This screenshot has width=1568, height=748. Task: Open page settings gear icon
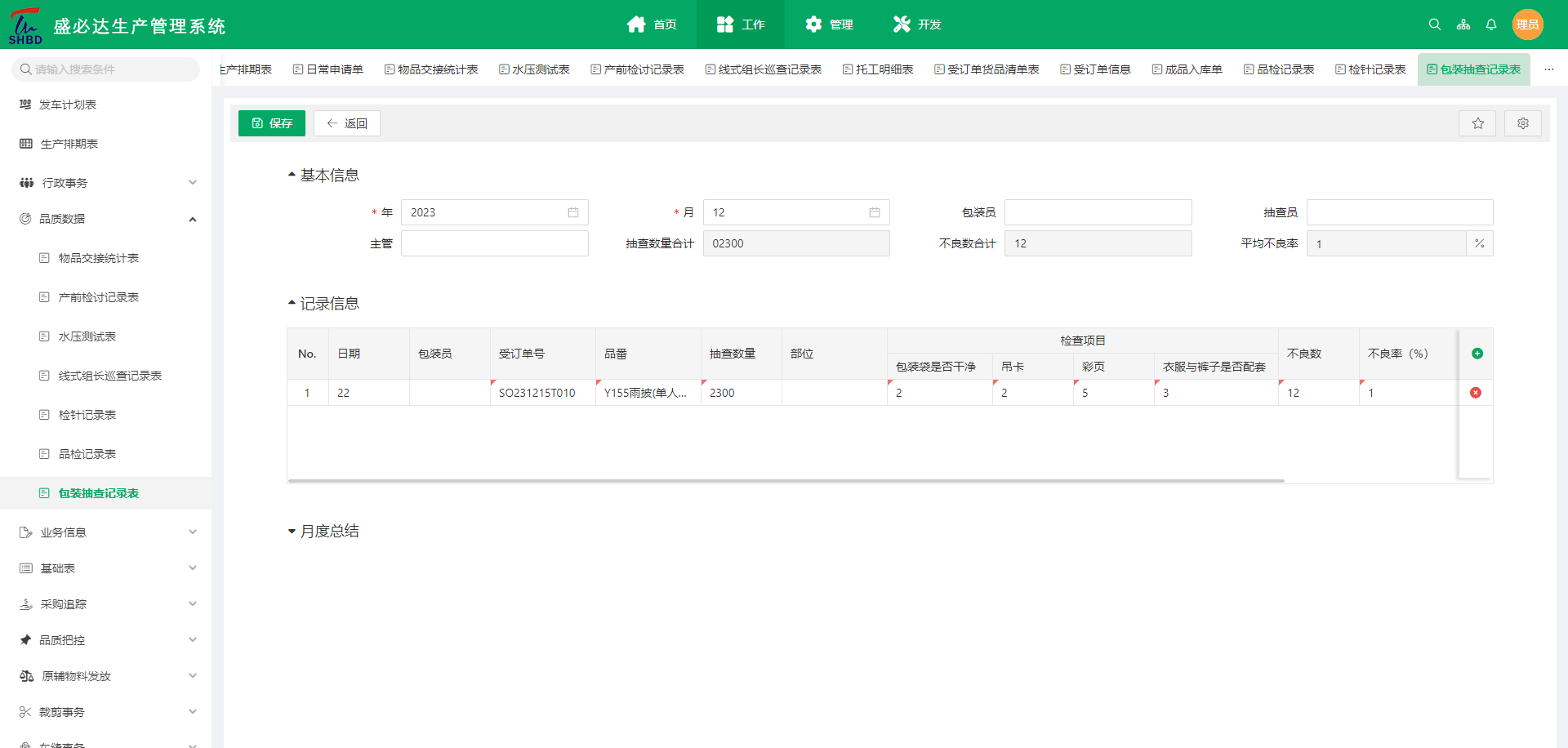[x=1522, y=123]
